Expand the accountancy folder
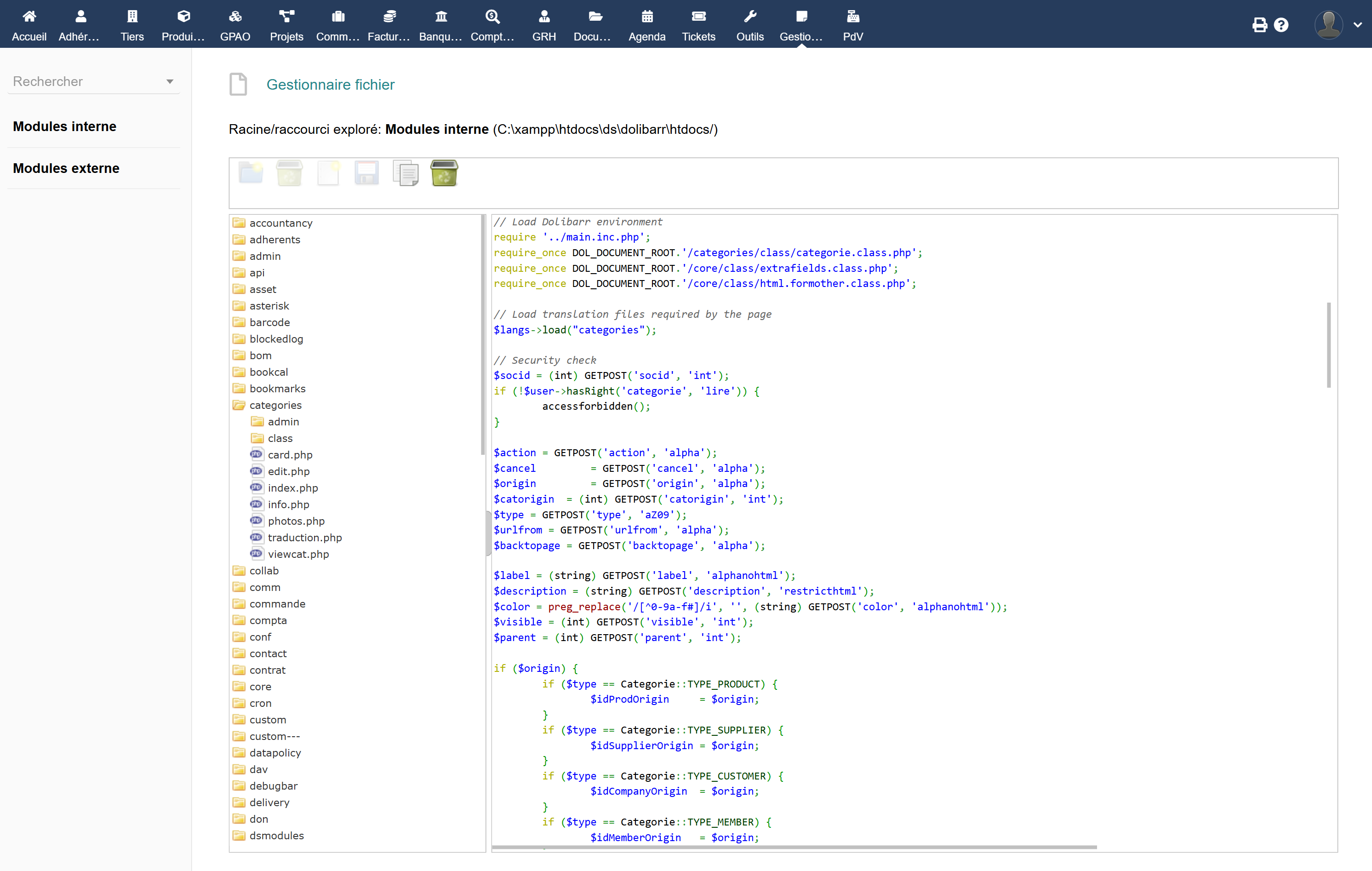 (x=280, y=223)
